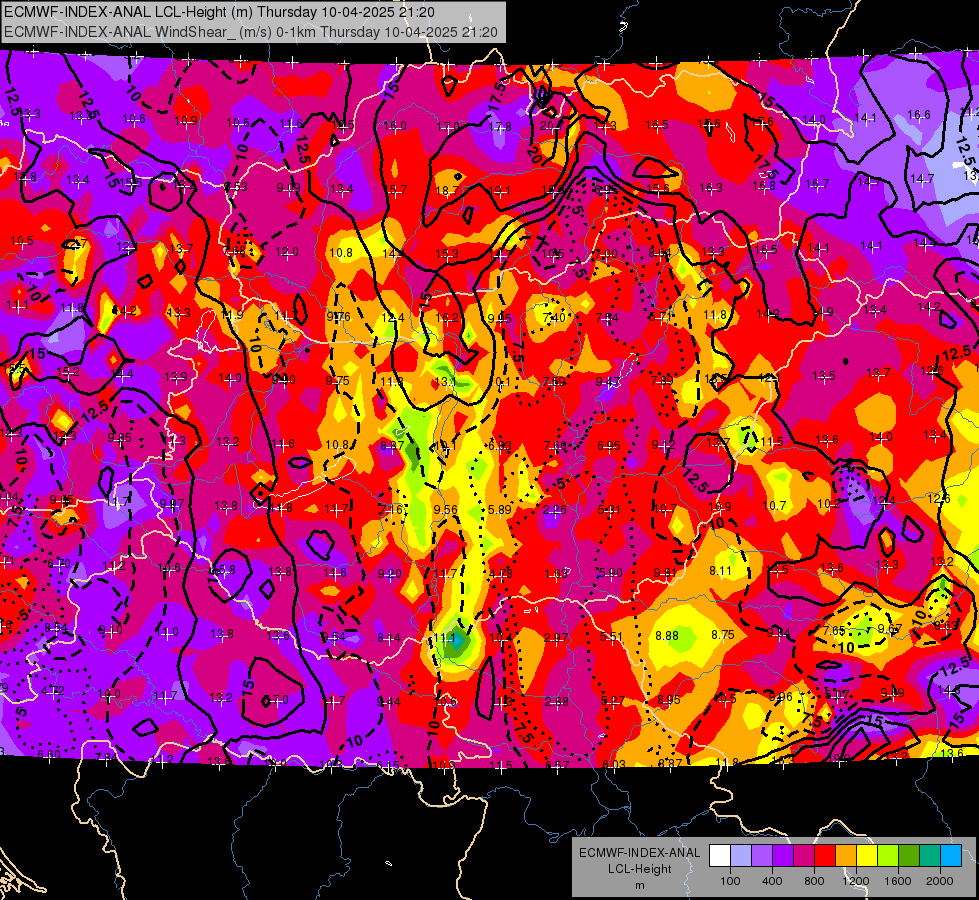979x900 pixels.
Task: Click the grid value 1.63
Action: 555,574
